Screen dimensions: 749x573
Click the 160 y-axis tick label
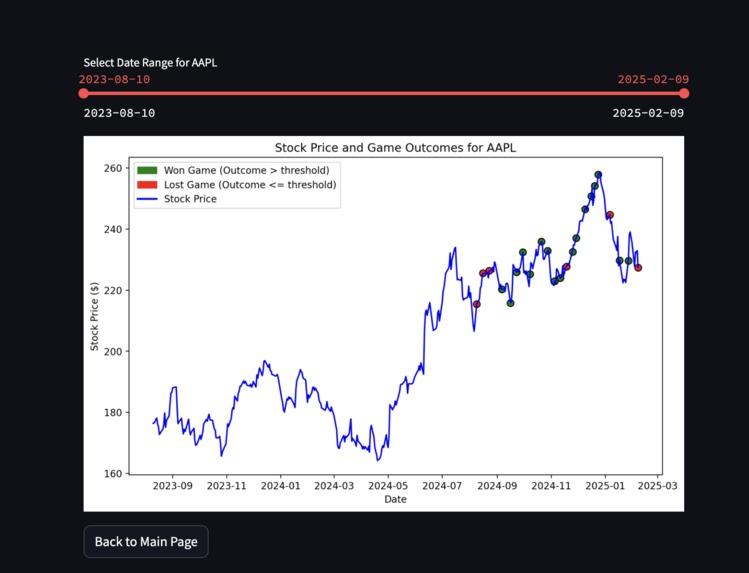pyautogui.click(x=113, y=473)
